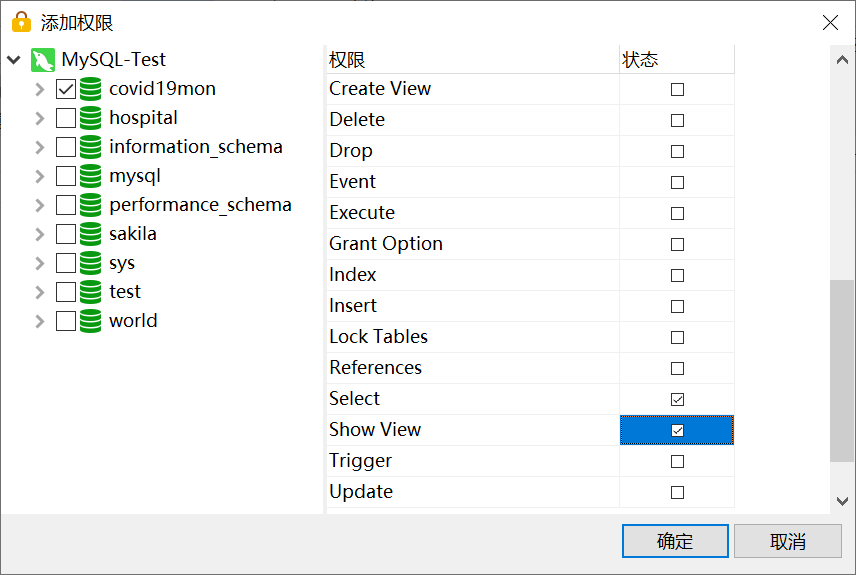Click the MySQL-Test connection icon
Screen dimensions: 856x575
point(43,60)
